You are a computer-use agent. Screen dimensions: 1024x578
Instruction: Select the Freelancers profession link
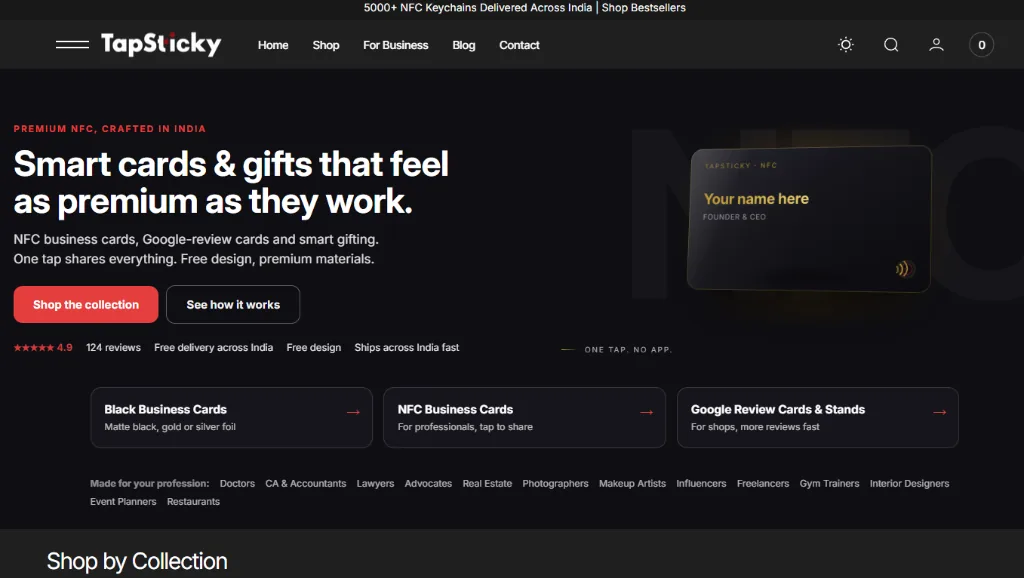763,483
